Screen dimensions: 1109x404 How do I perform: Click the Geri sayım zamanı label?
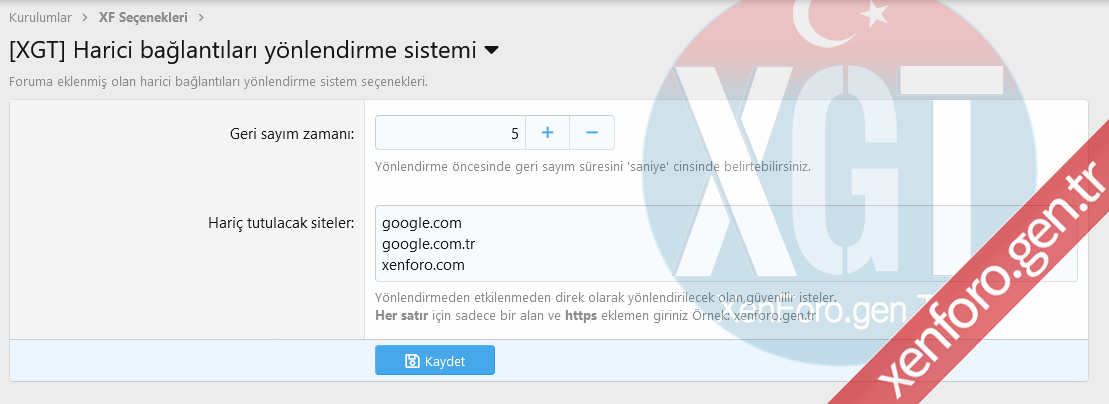291,134
